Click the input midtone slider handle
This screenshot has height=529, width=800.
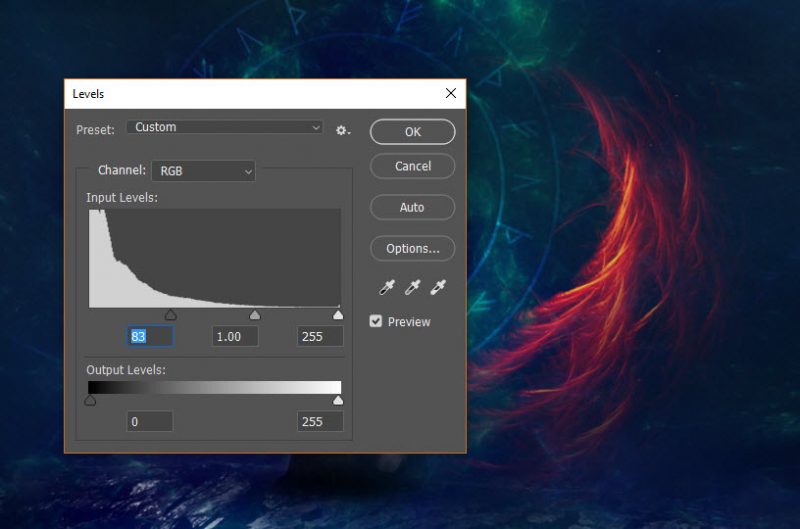255,315
